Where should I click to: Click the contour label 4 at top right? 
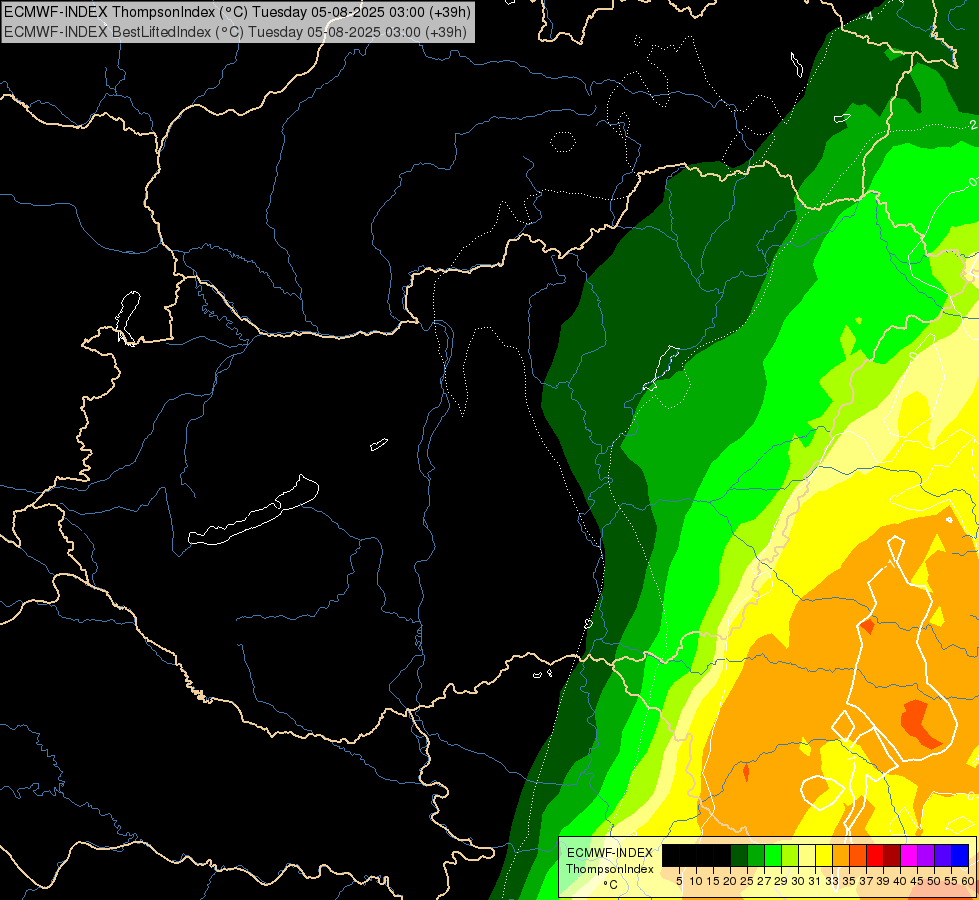pos(870,17)
